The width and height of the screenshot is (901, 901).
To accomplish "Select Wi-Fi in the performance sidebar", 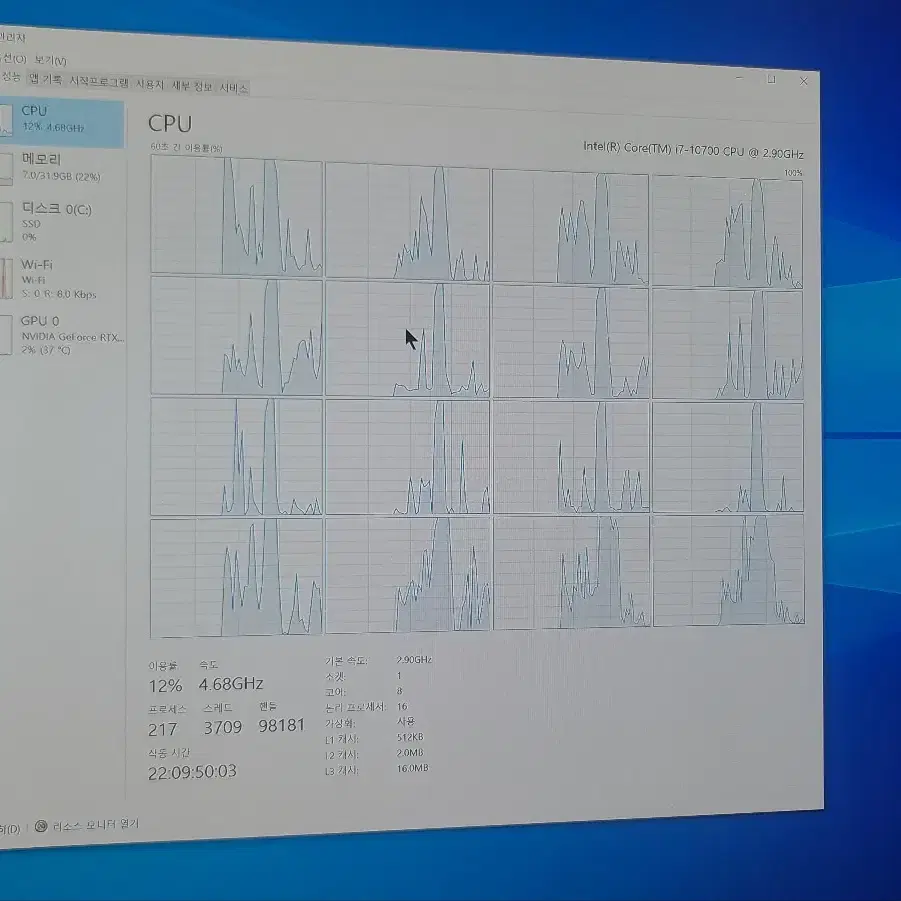I will (62, 279).
